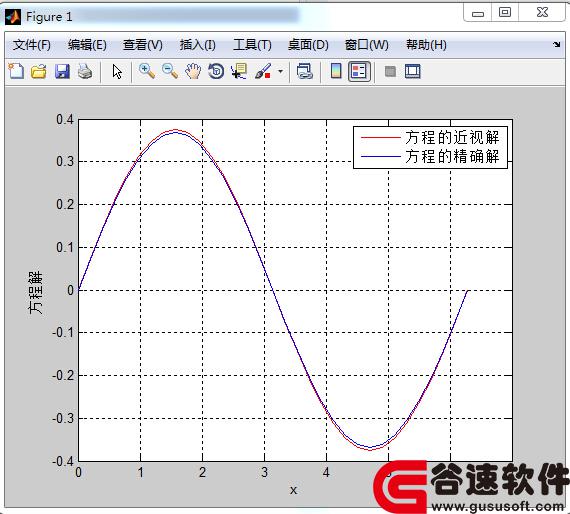Image resolution: width=570 pixels, height=514 pixels.
Task: Select the Edit Plot arrow tool
Action: tap(117, 71)
